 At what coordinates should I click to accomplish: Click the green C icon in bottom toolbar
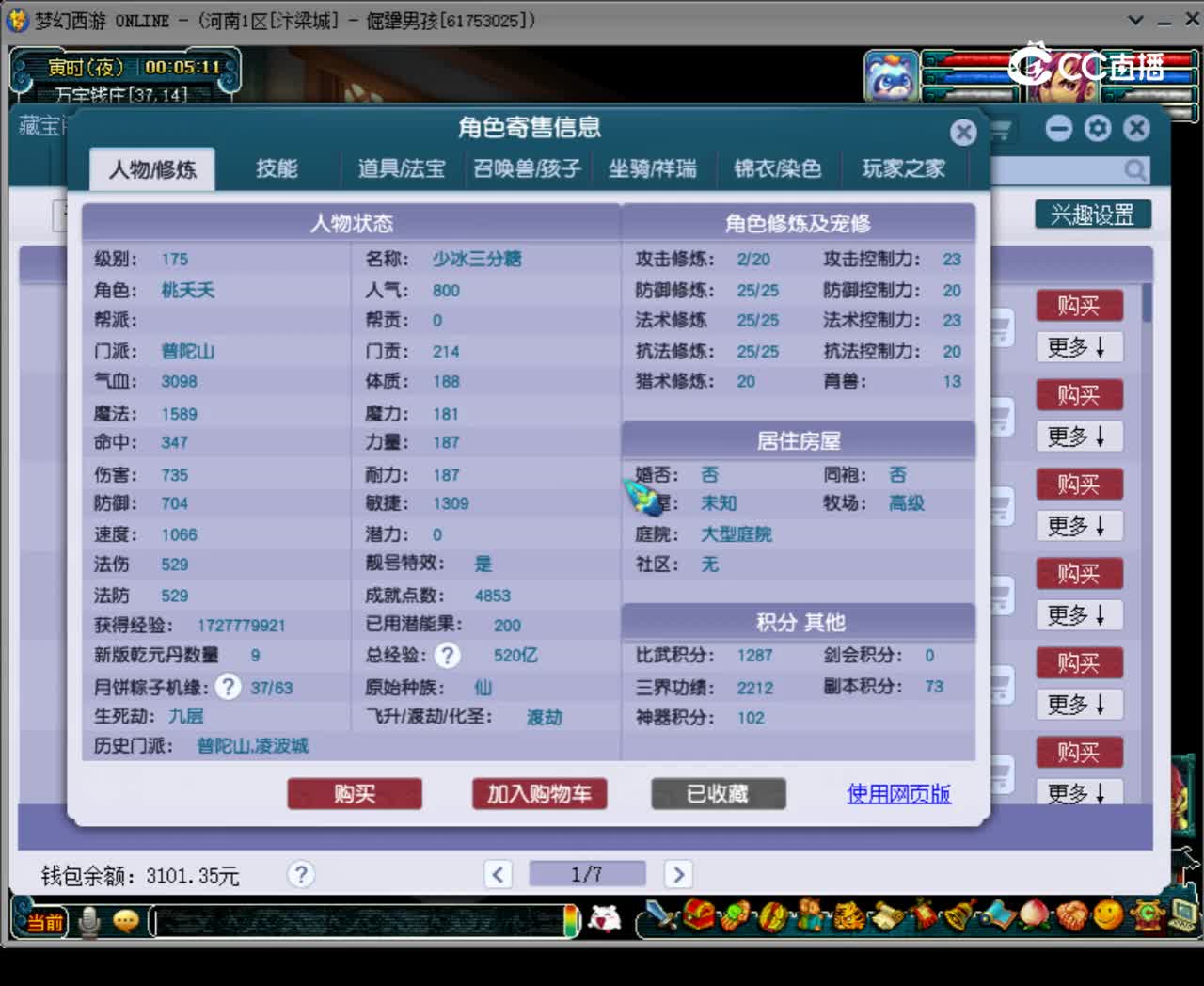click(x=1147, y=914)
